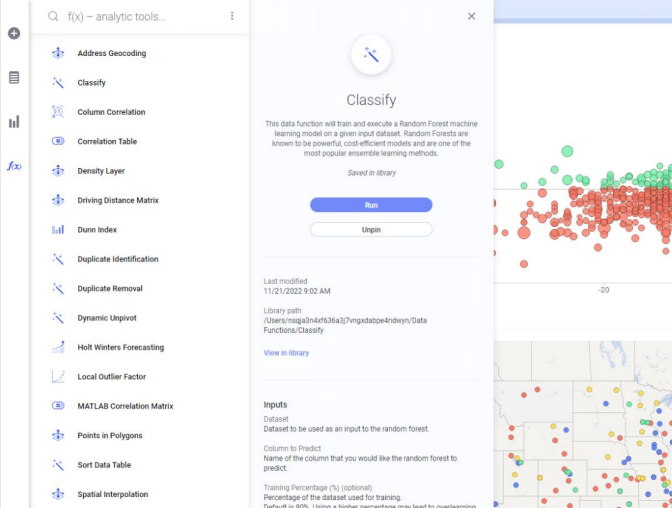
Task: Unpin the Classify data function
Action: 371,229
